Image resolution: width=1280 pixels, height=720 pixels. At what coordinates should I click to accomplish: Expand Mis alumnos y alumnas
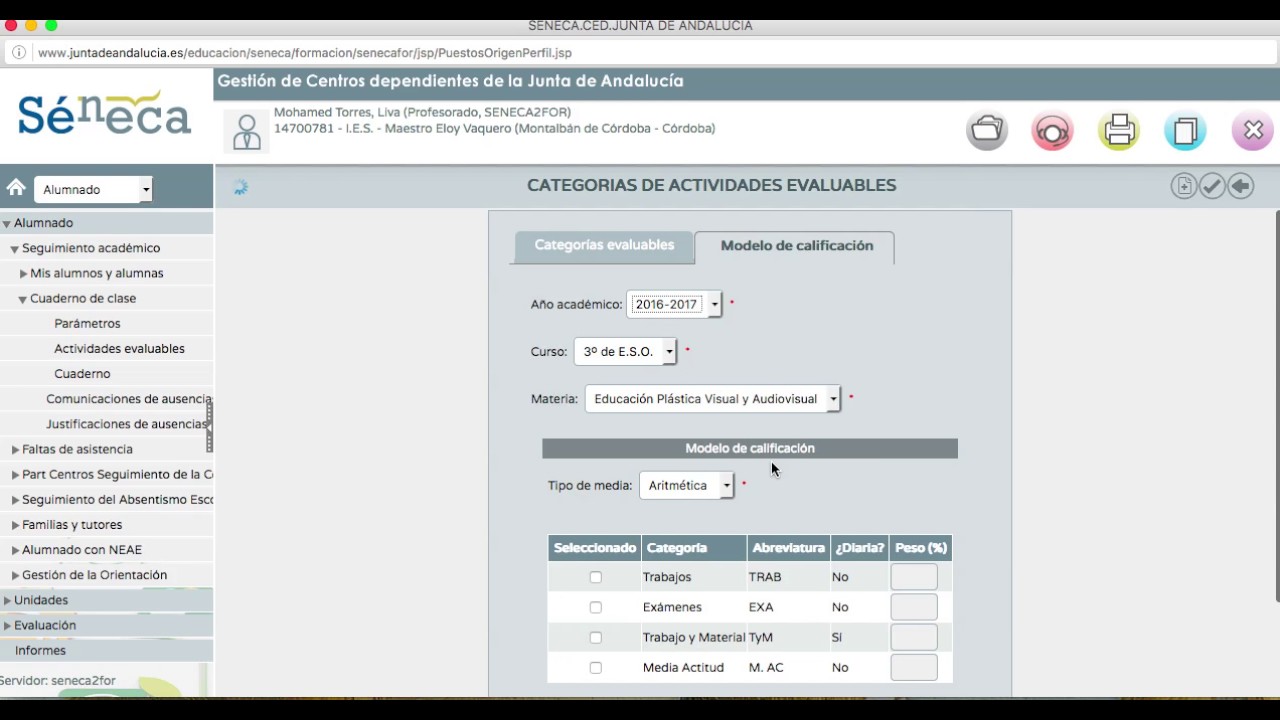coord(24,273)
